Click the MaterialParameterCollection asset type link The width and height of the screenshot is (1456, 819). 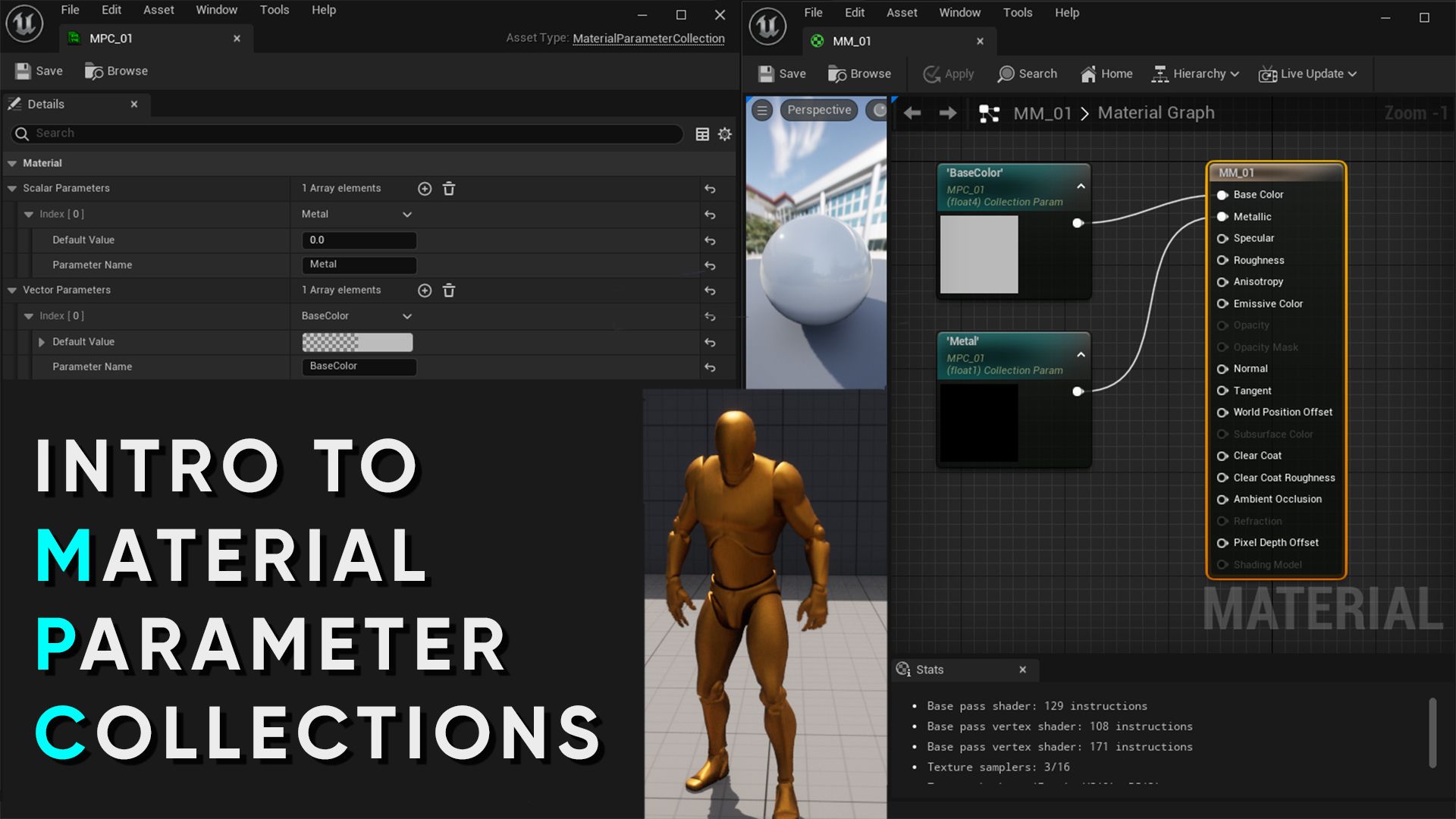click(647, 38)
